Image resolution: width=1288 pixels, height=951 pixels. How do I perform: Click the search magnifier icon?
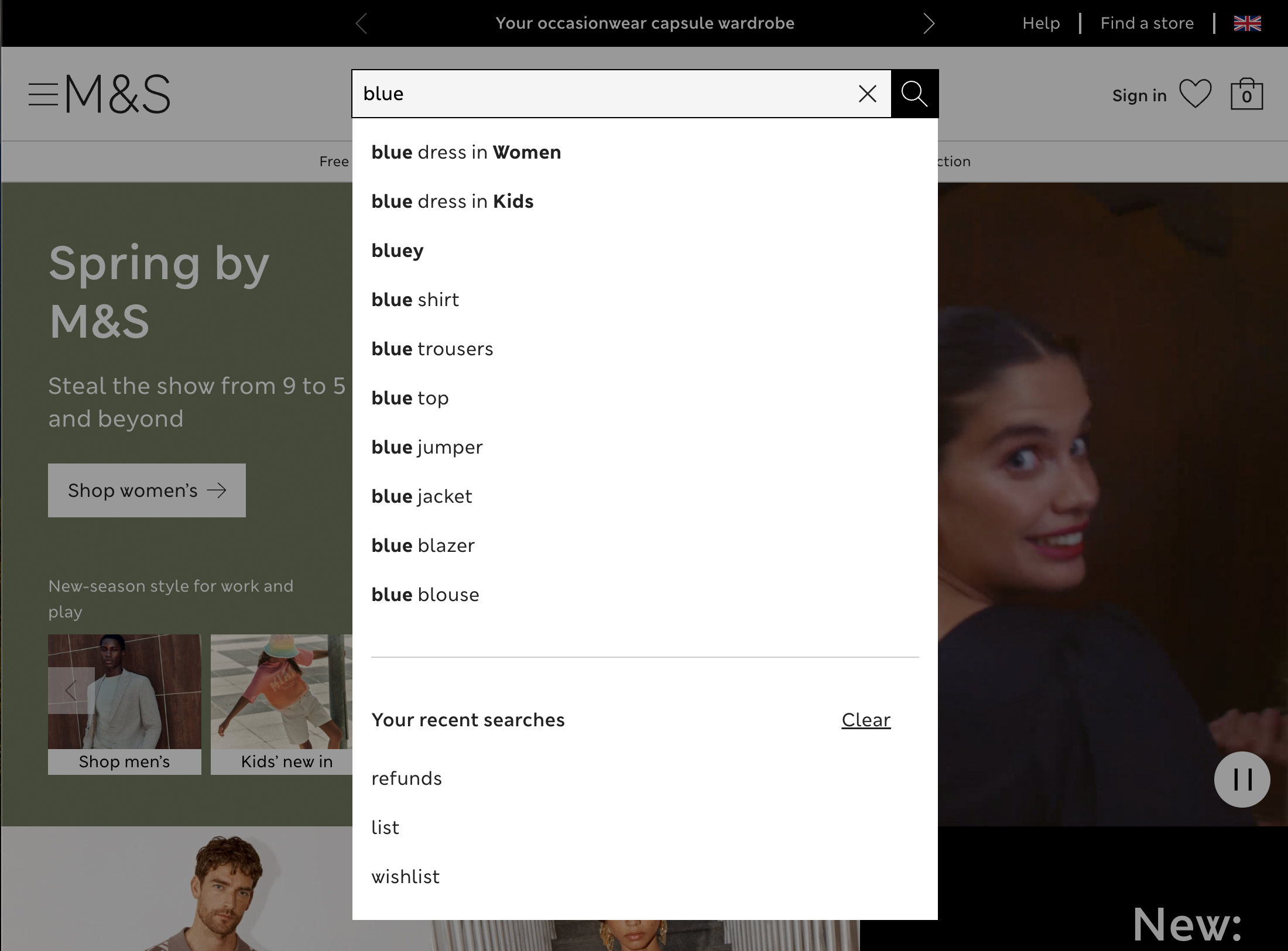pyautogui.click(x=913, y=94)
